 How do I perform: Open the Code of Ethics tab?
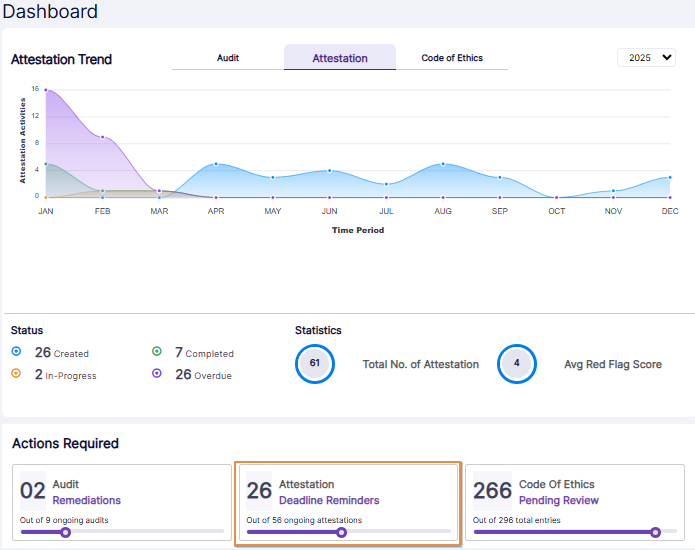[452, 58]
